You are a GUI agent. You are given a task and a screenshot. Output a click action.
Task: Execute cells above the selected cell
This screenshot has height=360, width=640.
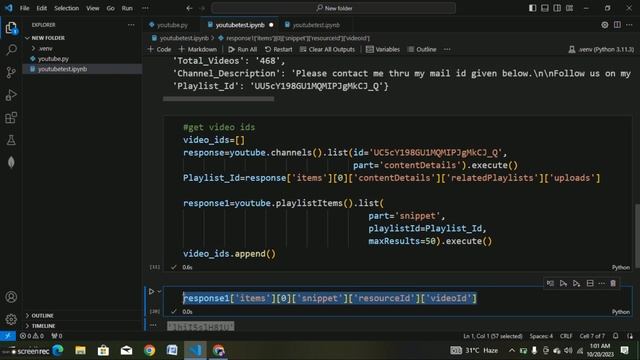coord(563,283)
